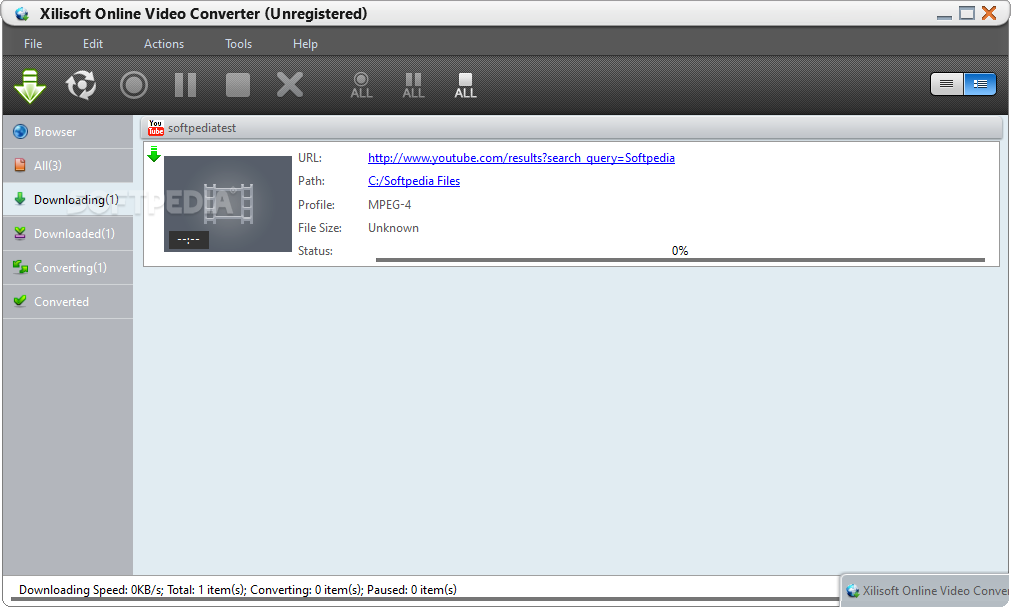The image size is (1011, 607).
Task: Open the Edit menu
Action: pos(93,44)
